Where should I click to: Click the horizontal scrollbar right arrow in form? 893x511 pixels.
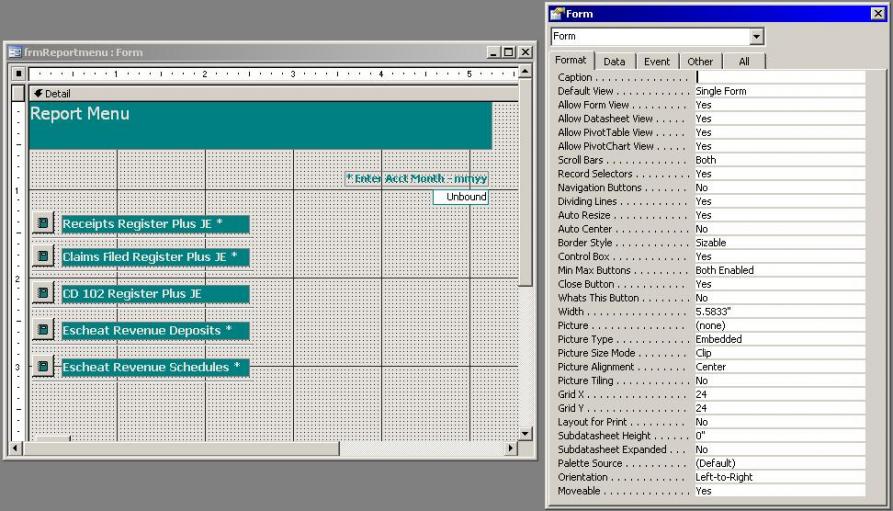[x=511, y=448]
